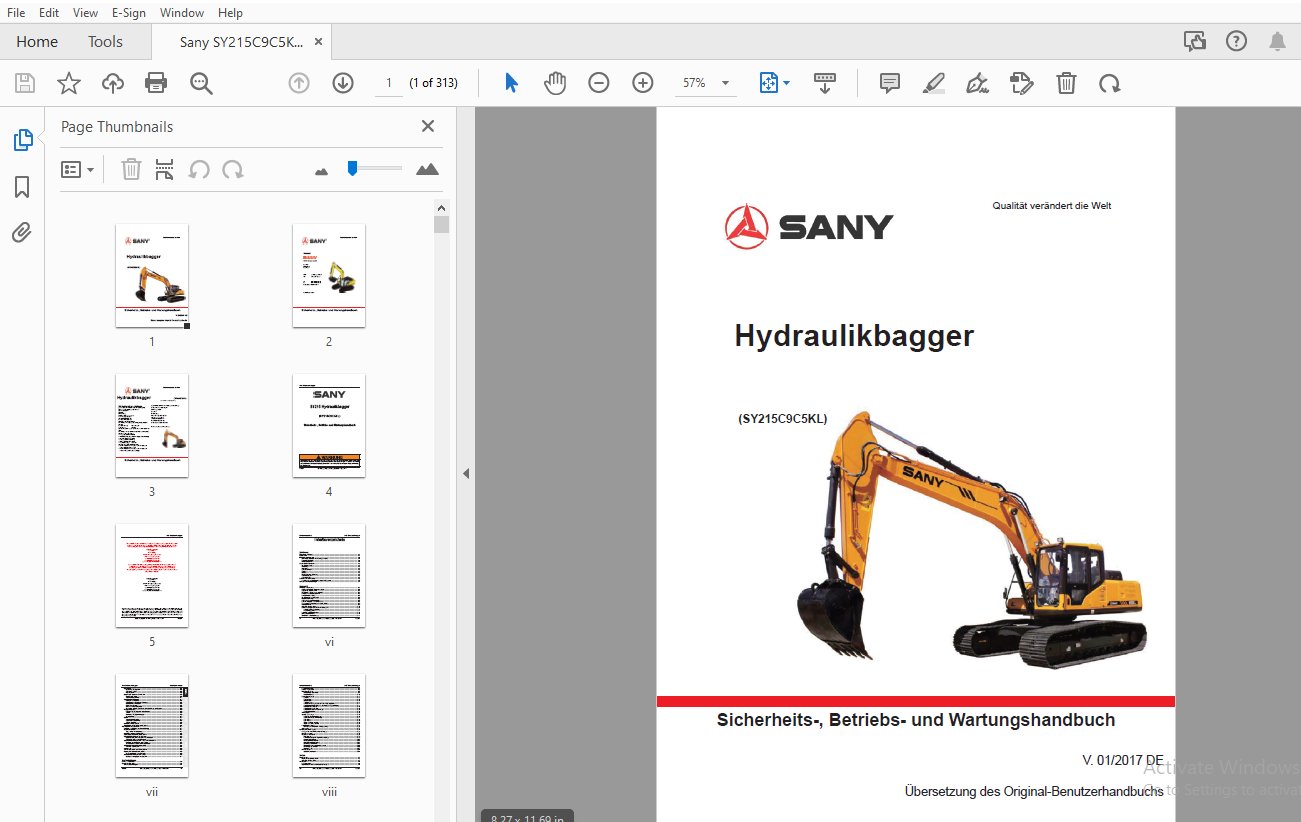The image size is (1301, 822).
Task: Open the File menu
Action: (x=16, y=13)
